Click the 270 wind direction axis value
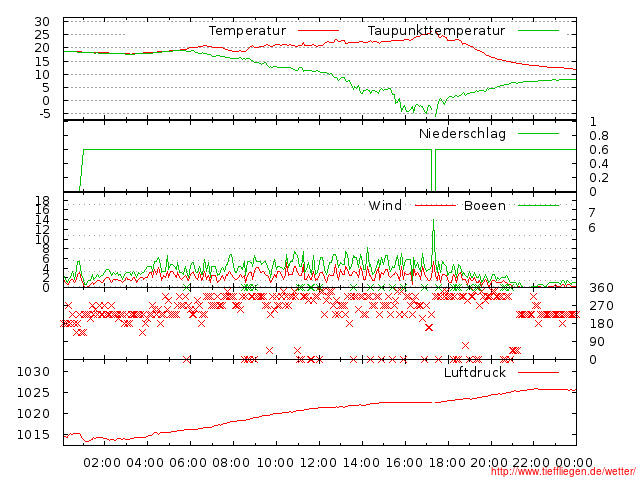The width and height of the screenshot is (640, 480). click(x=601, y=306)
